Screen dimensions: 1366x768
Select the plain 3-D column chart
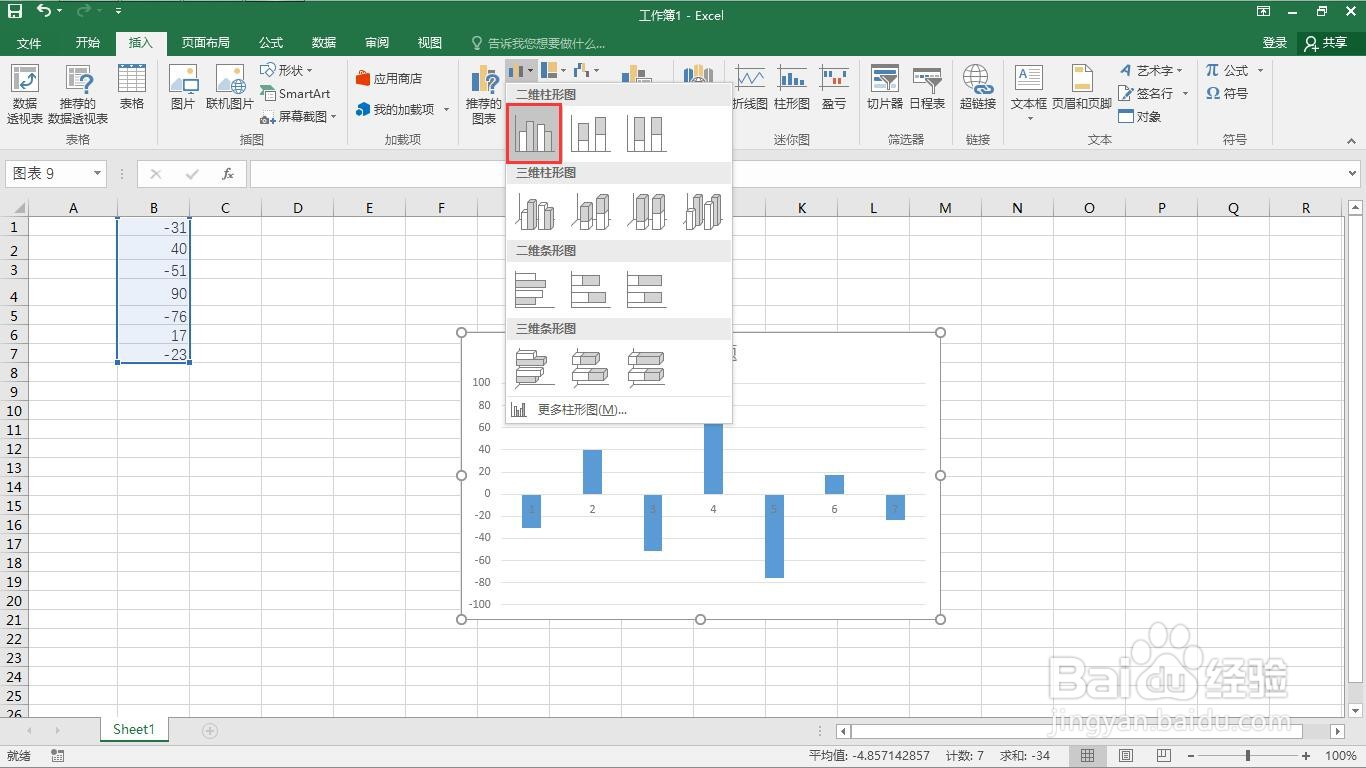coord(702,211)
